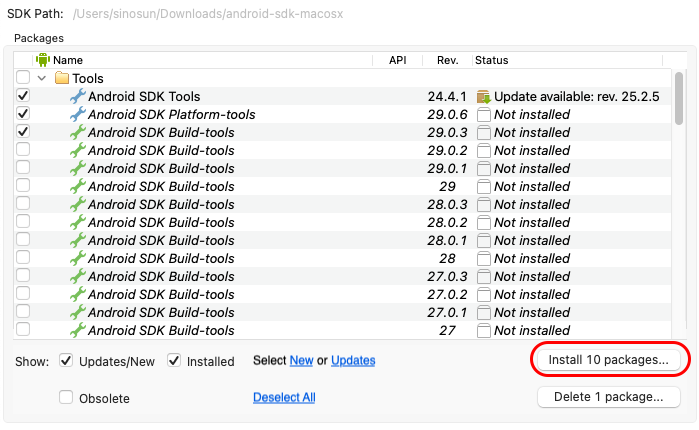Click the update available status icon
The width and height of the screenshot is (699, 430).
pos(484,97)
